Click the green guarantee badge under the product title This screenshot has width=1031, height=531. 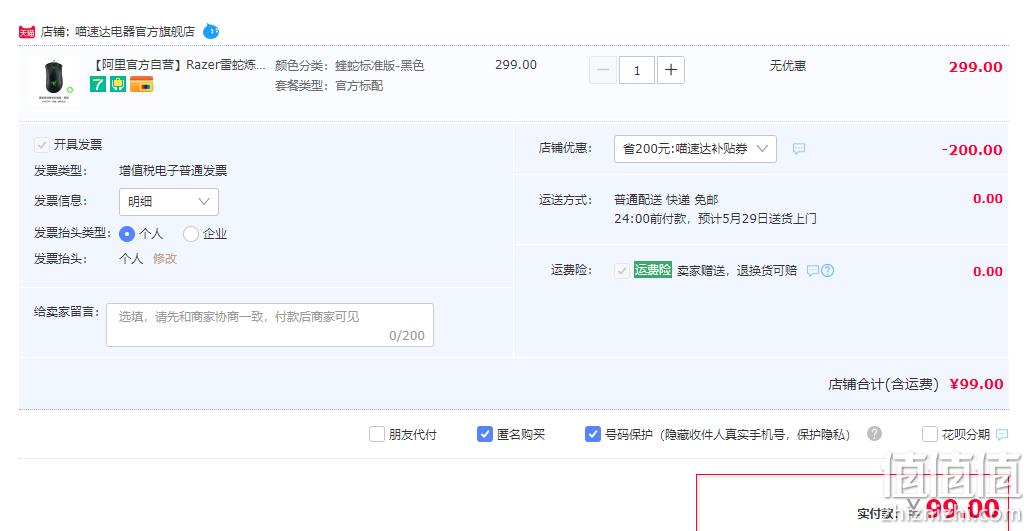pos(118,84)
